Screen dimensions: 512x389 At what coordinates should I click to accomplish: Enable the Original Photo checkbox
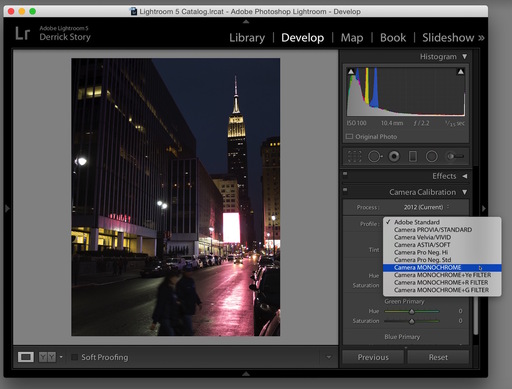click(349, 137)
